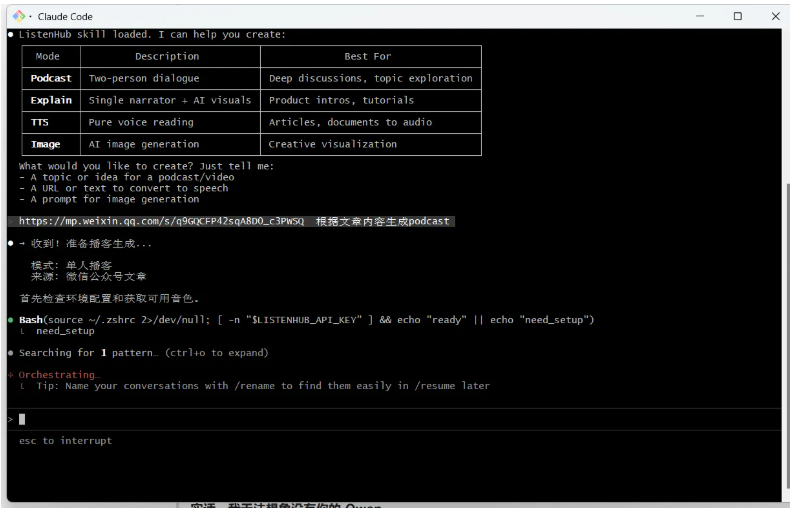Maximize the Claude Code window
Viewport: 790px width, 518px height.
(x=737, y=16)
